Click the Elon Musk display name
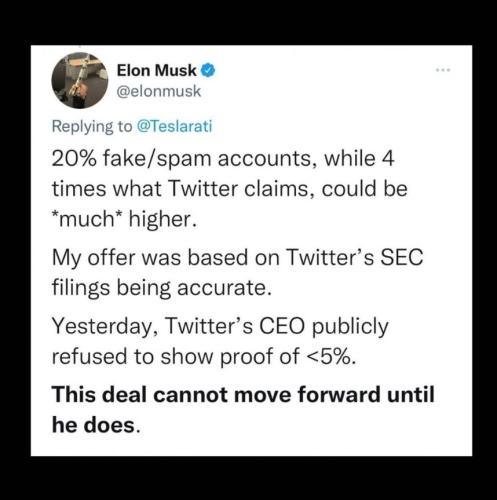Image resolution: width=497 pixels, height=500 pixels. [x=157, y=70]
